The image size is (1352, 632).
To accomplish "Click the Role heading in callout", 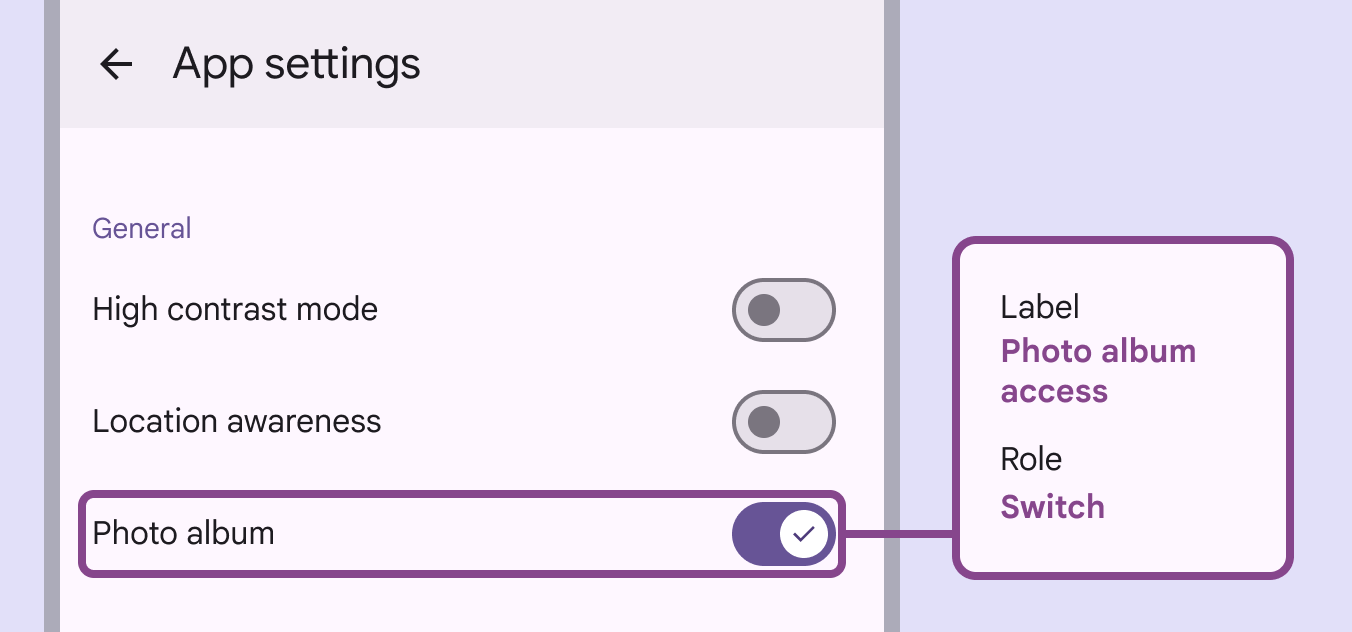I will pyautogui.click(x=1031, y=459).
